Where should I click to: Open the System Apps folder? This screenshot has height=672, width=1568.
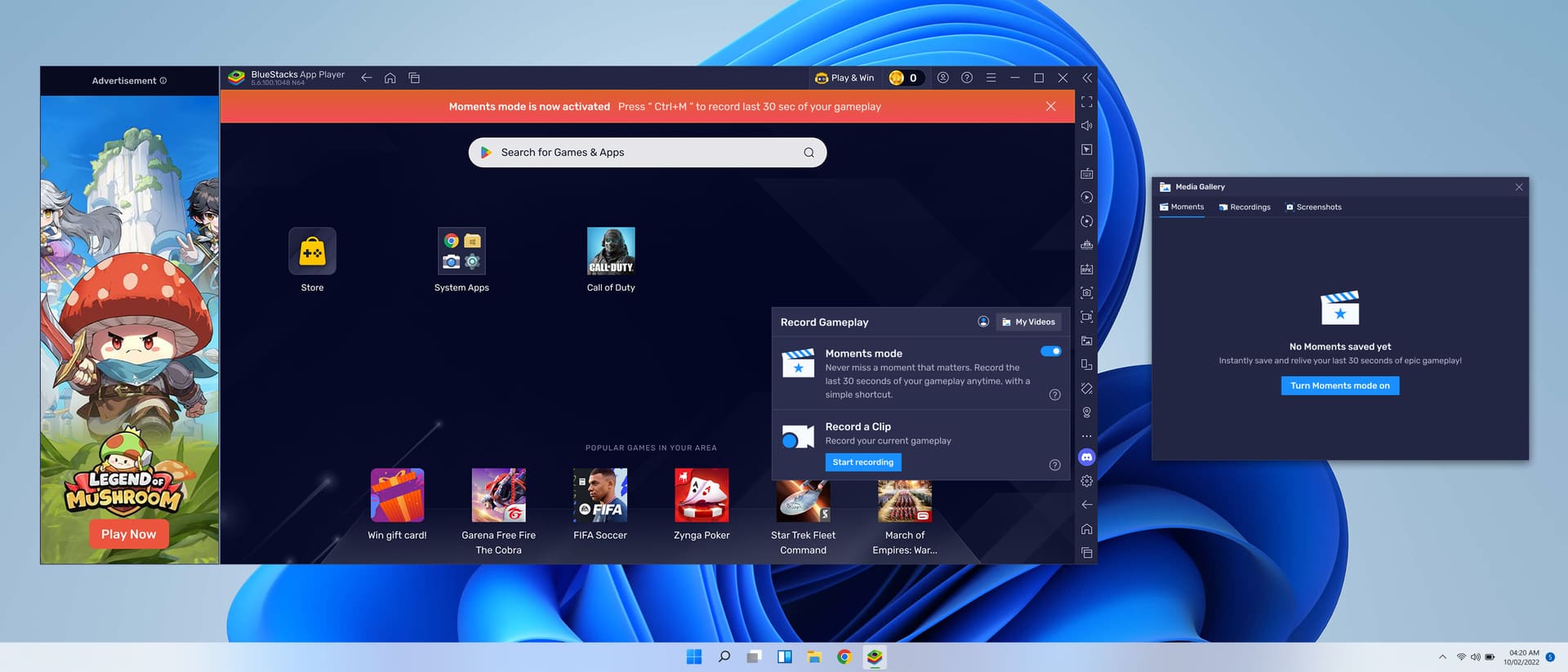pyautogui.click(x=461, y=260)
